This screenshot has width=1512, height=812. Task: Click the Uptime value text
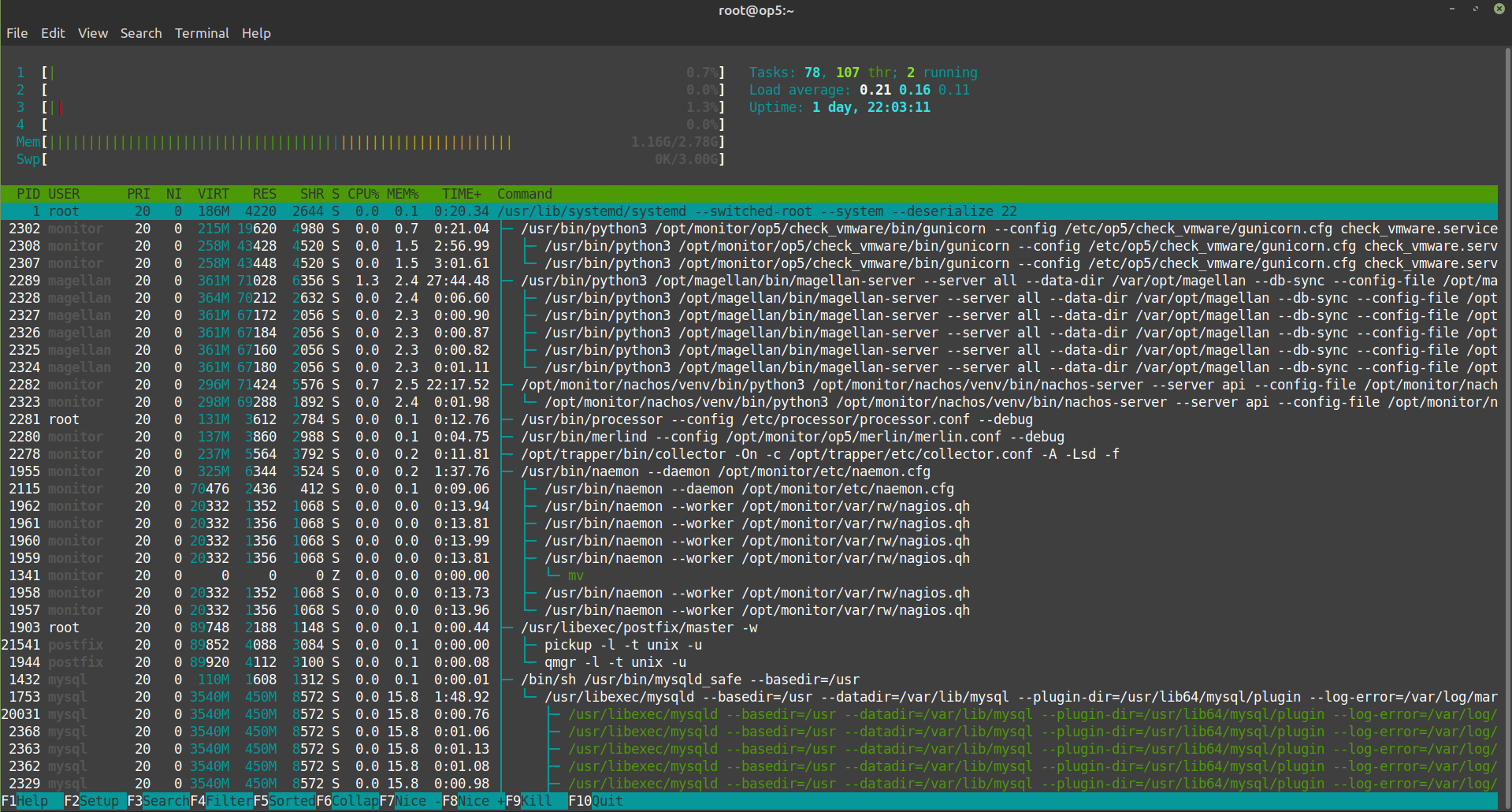(871, 107)
